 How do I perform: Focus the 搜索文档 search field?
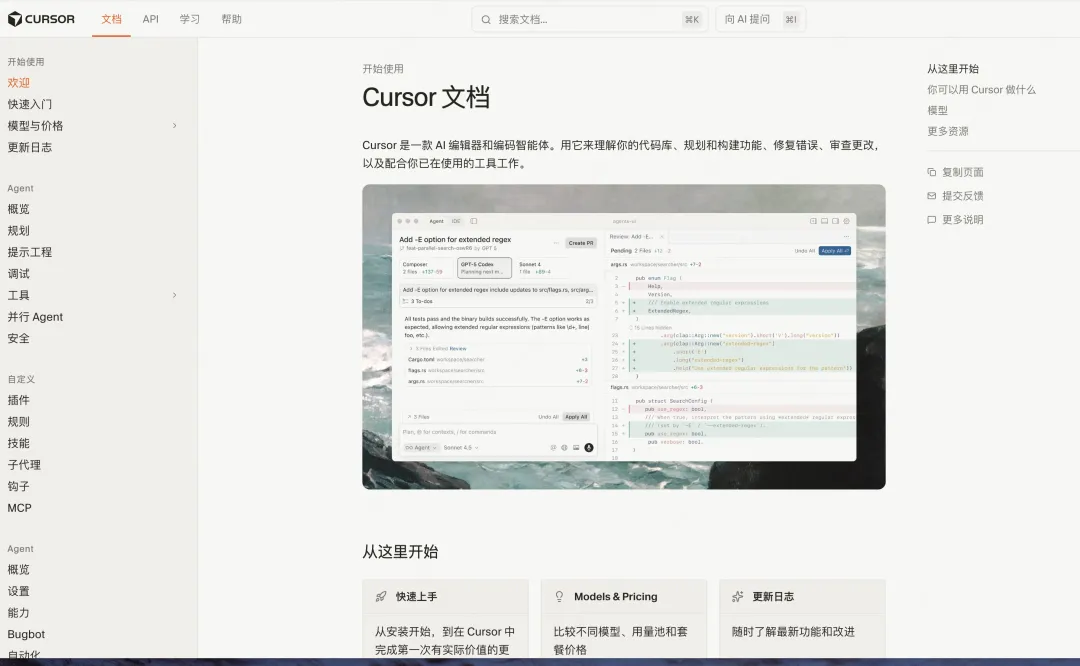(590, 19)
